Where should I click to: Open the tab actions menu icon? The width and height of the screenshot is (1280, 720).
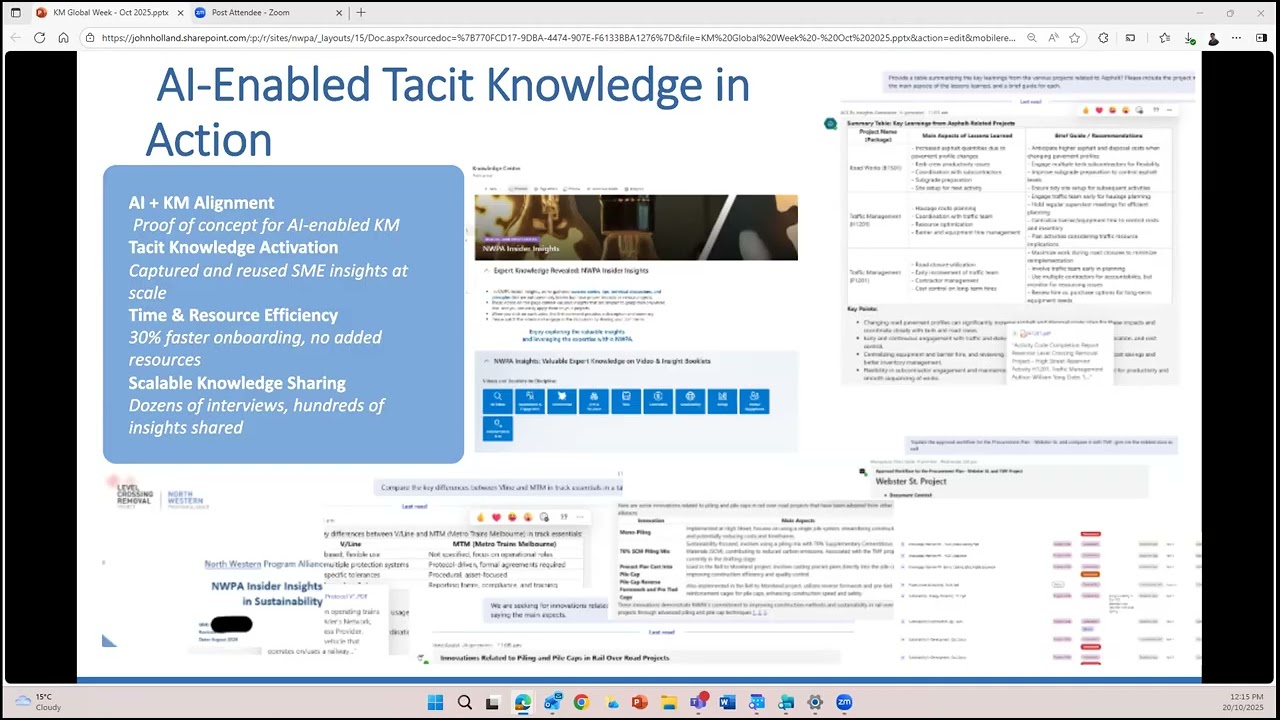point(15,13)
